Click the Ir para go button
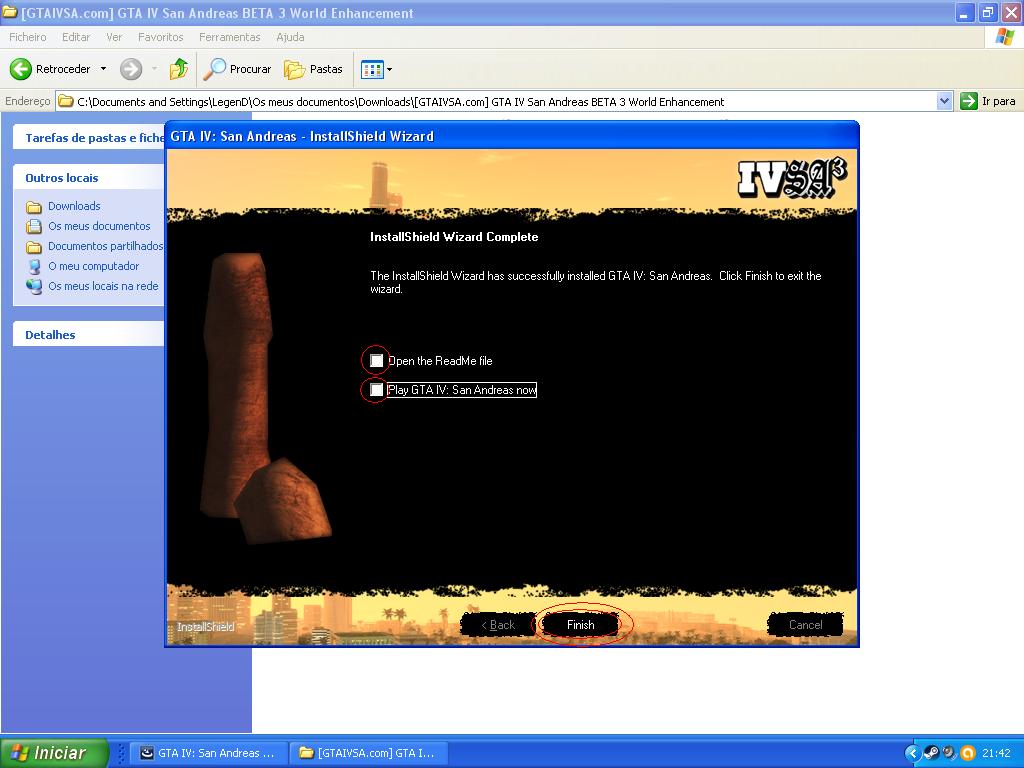Image resolution: width=1024 pixels, height=768 pixels. tap(988, 101)
